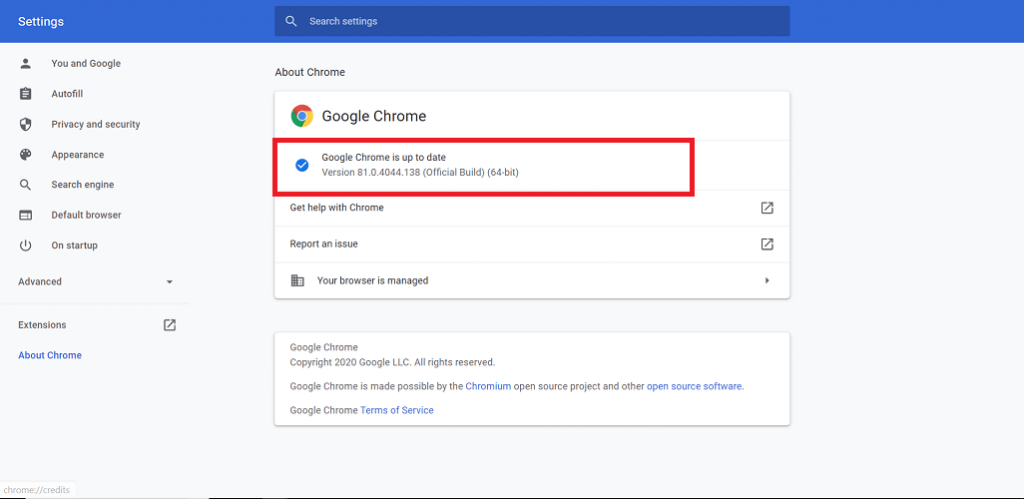Image resolution: width=1024 pixels, height=499 pixels.
Task: Select About Chrome in sidebar
Action: (50, 355)
